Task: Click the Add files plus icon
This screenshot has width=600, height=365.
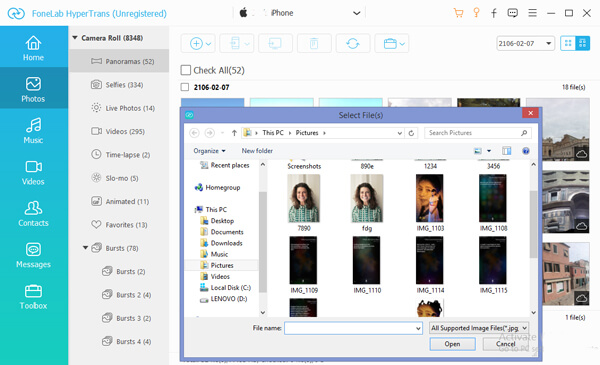Action: coord(196,44)
